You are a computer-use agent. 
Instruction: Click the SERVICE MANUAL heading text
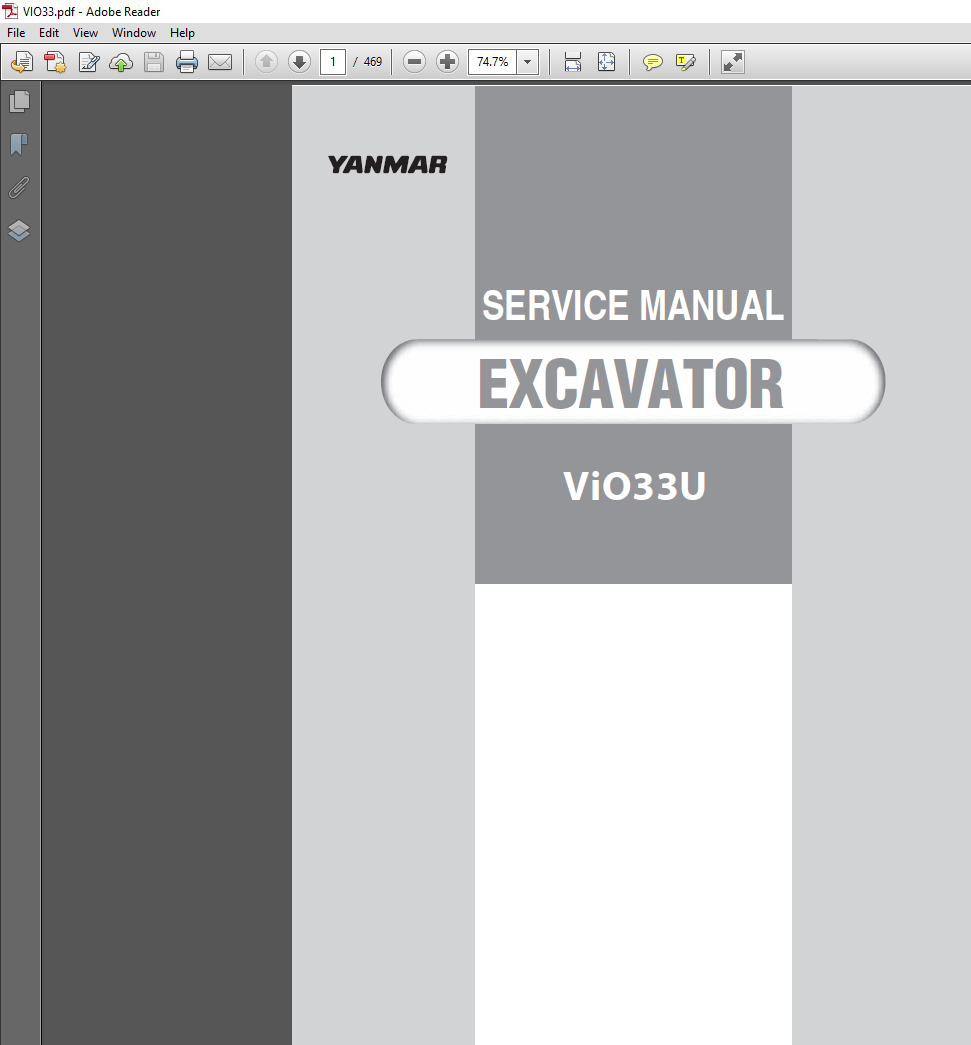(x=632, y=306)
